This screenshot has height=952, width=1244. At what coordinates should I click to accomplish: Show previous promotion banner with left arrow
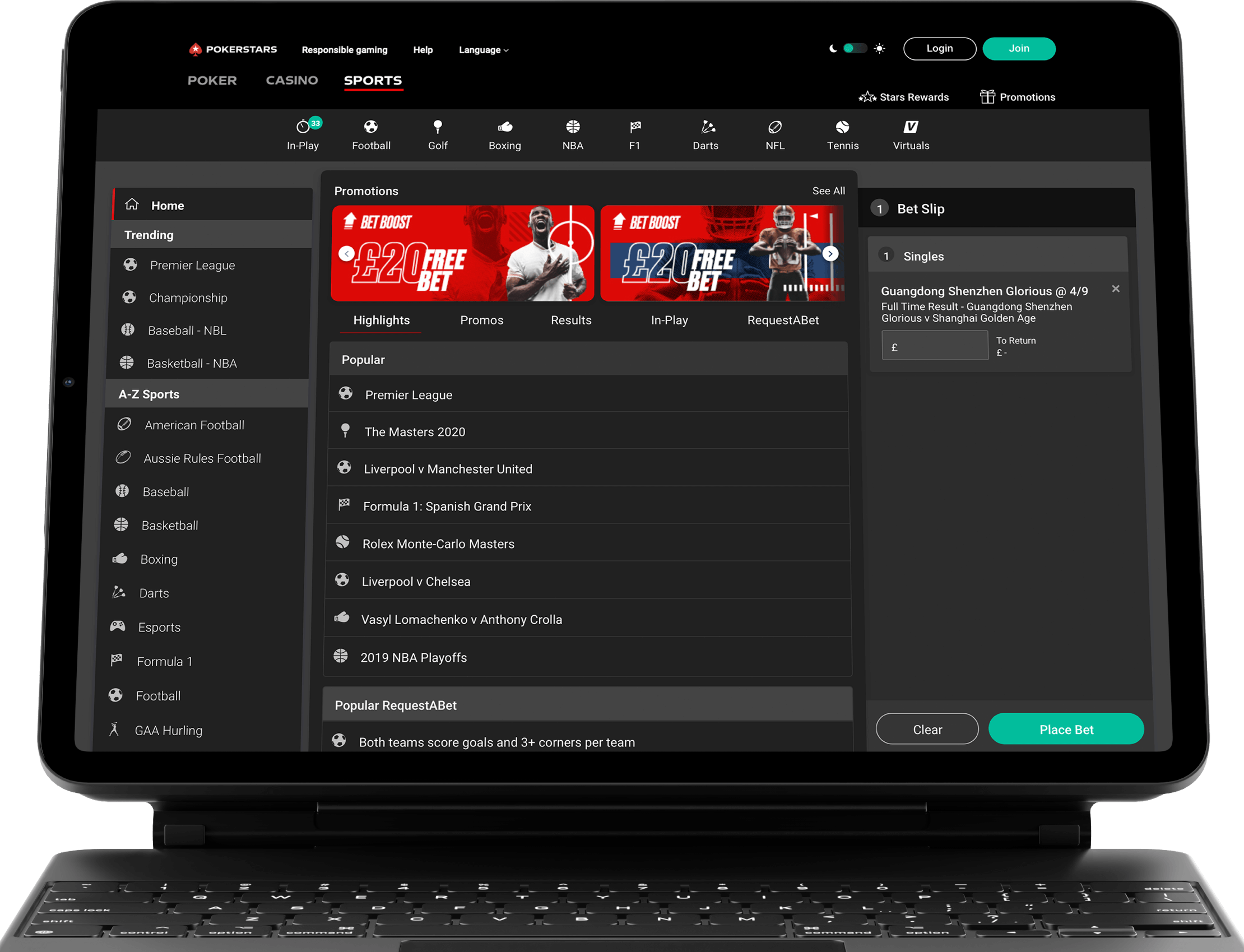point(346,253)
